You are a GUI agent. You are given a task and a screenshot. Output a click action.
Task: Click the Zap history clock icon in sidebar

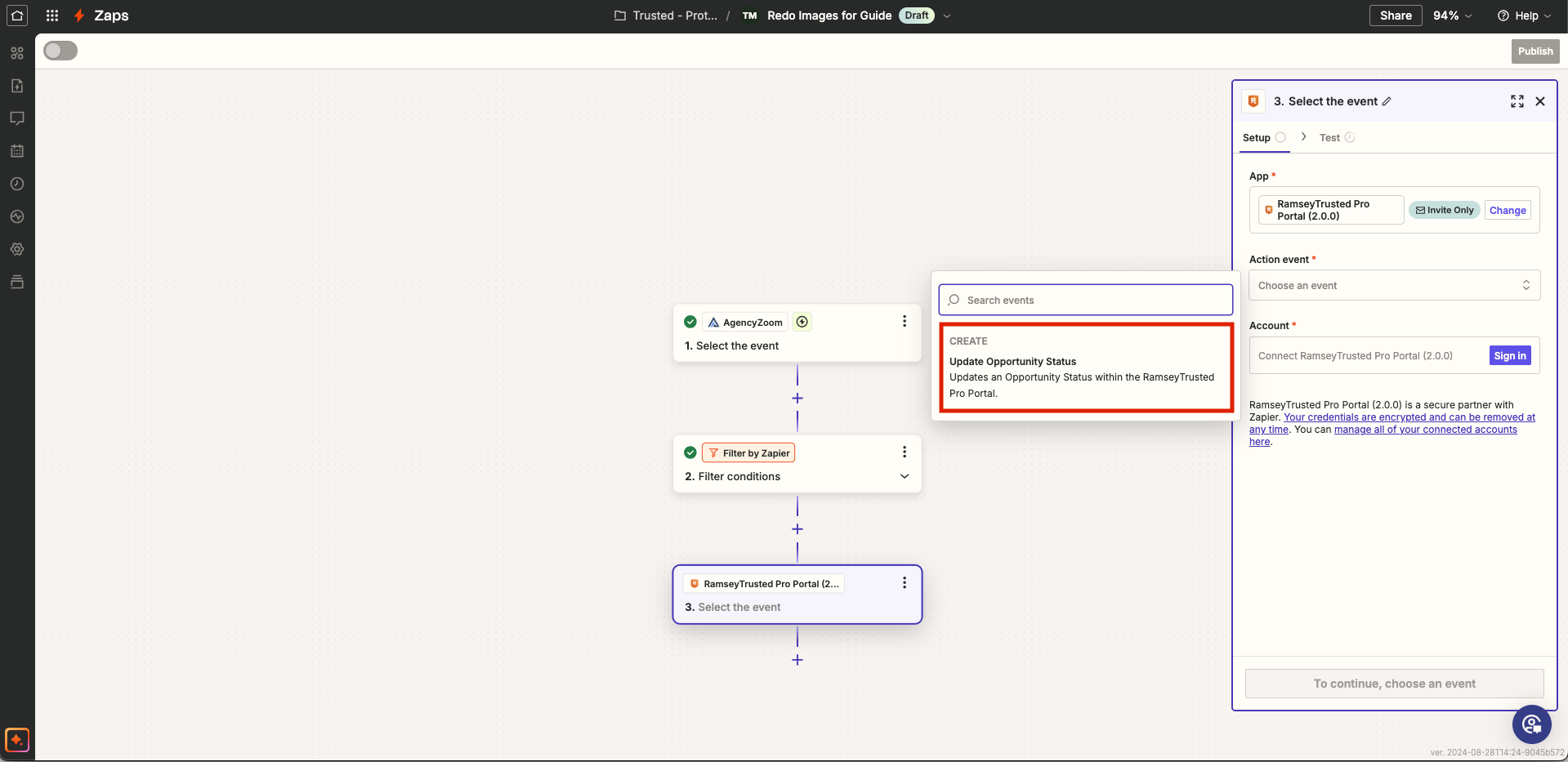tap(17, 184)
